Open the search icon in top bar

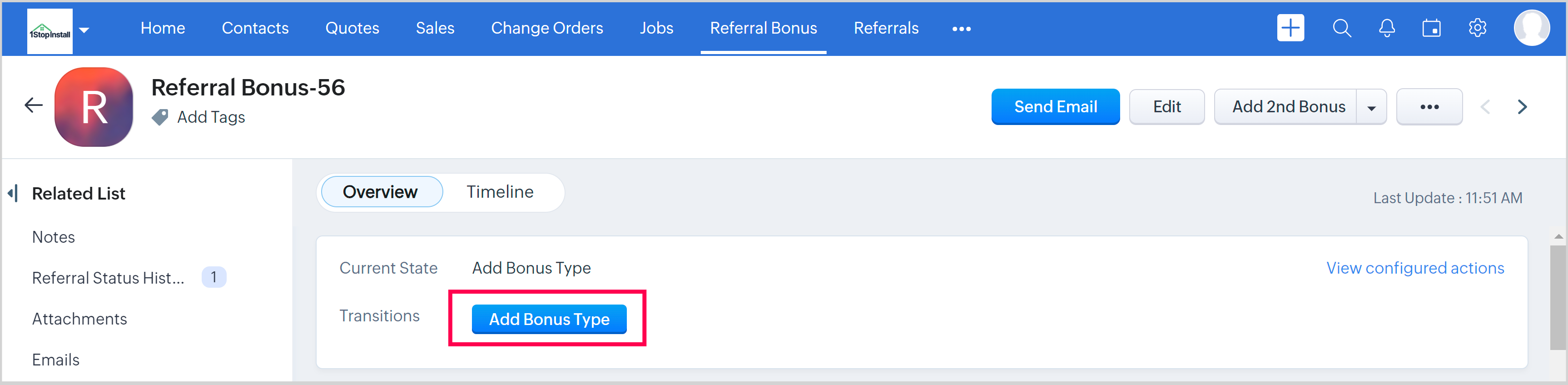1341,28
